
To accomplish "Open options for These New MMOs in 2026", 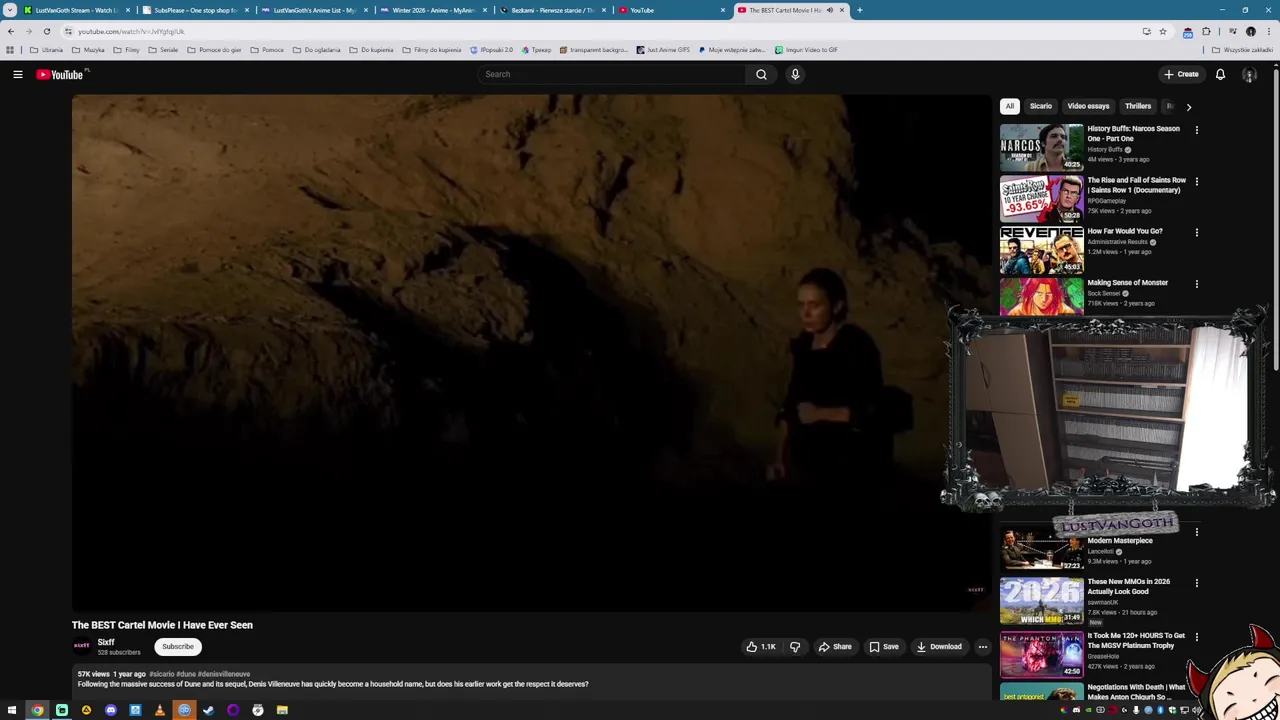I will pyautogui.click(x=1196, y=583).
